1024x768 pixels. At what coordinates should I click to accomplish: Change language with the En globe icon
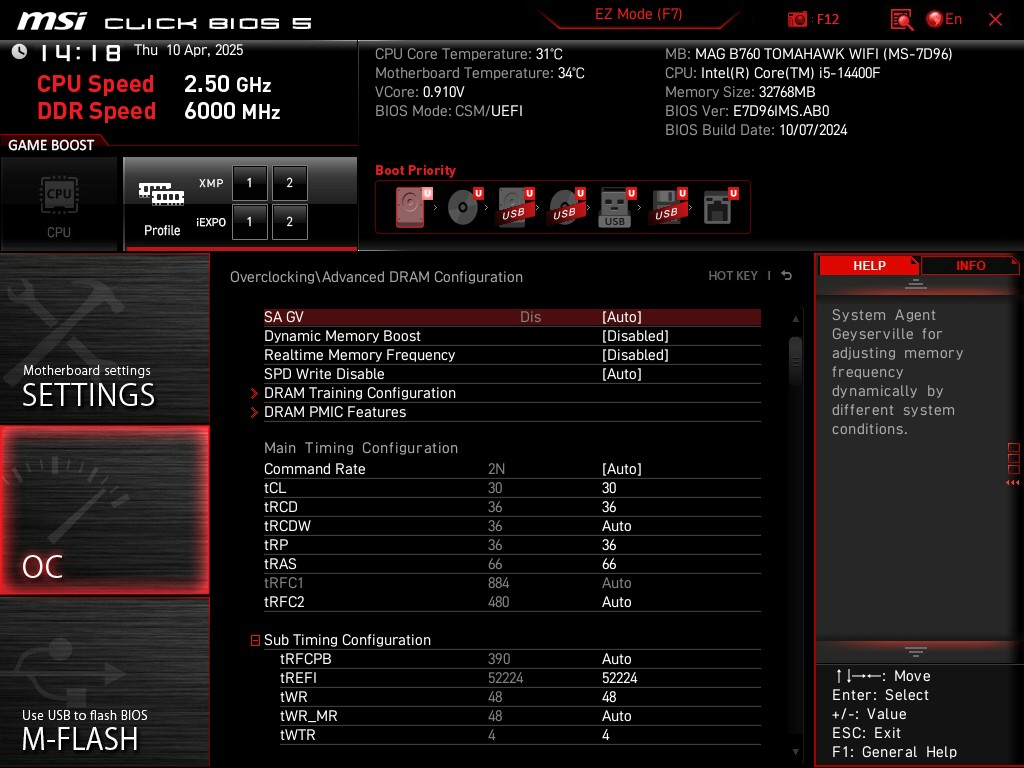(944, 19)
